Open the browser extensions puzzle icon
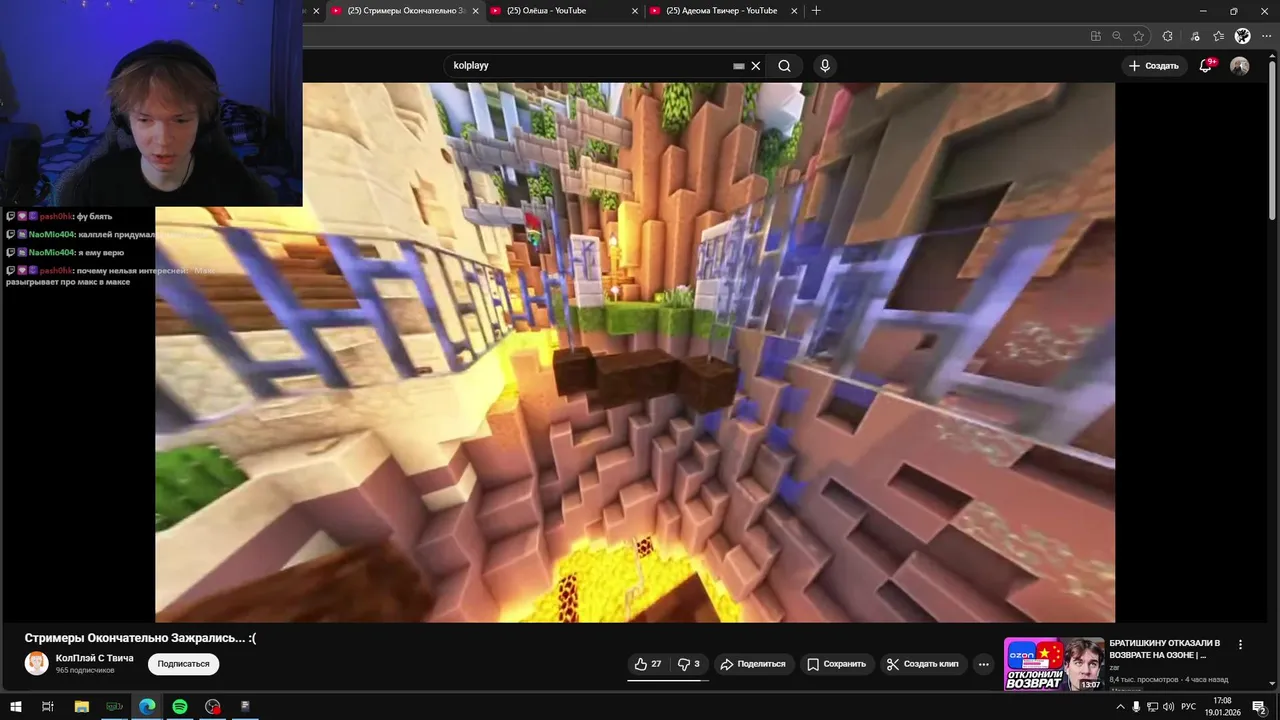 tap(1167, 36)
